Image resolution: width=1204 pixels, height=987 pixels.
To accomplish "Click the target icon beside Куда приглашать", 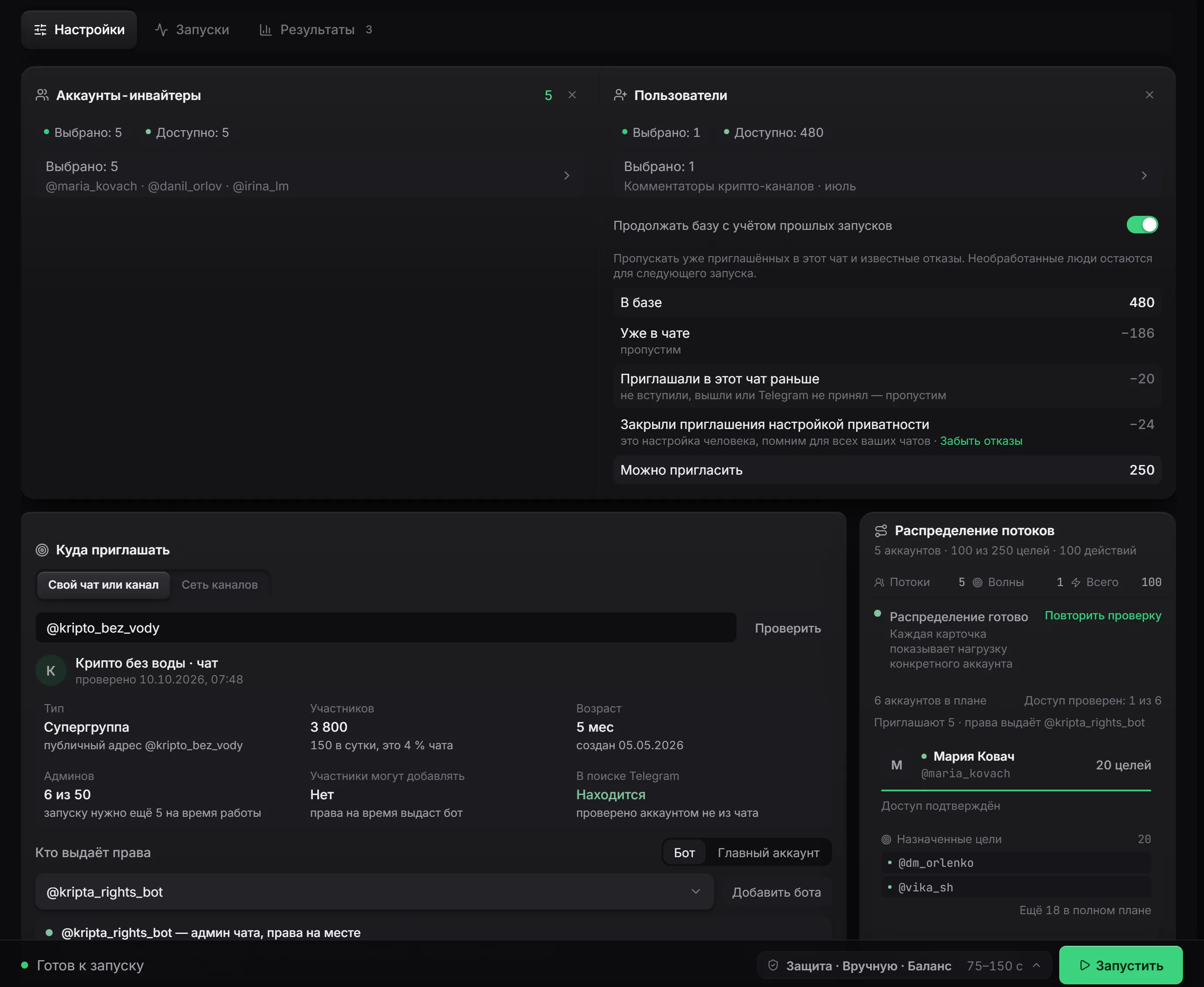I will click(42, 550).
